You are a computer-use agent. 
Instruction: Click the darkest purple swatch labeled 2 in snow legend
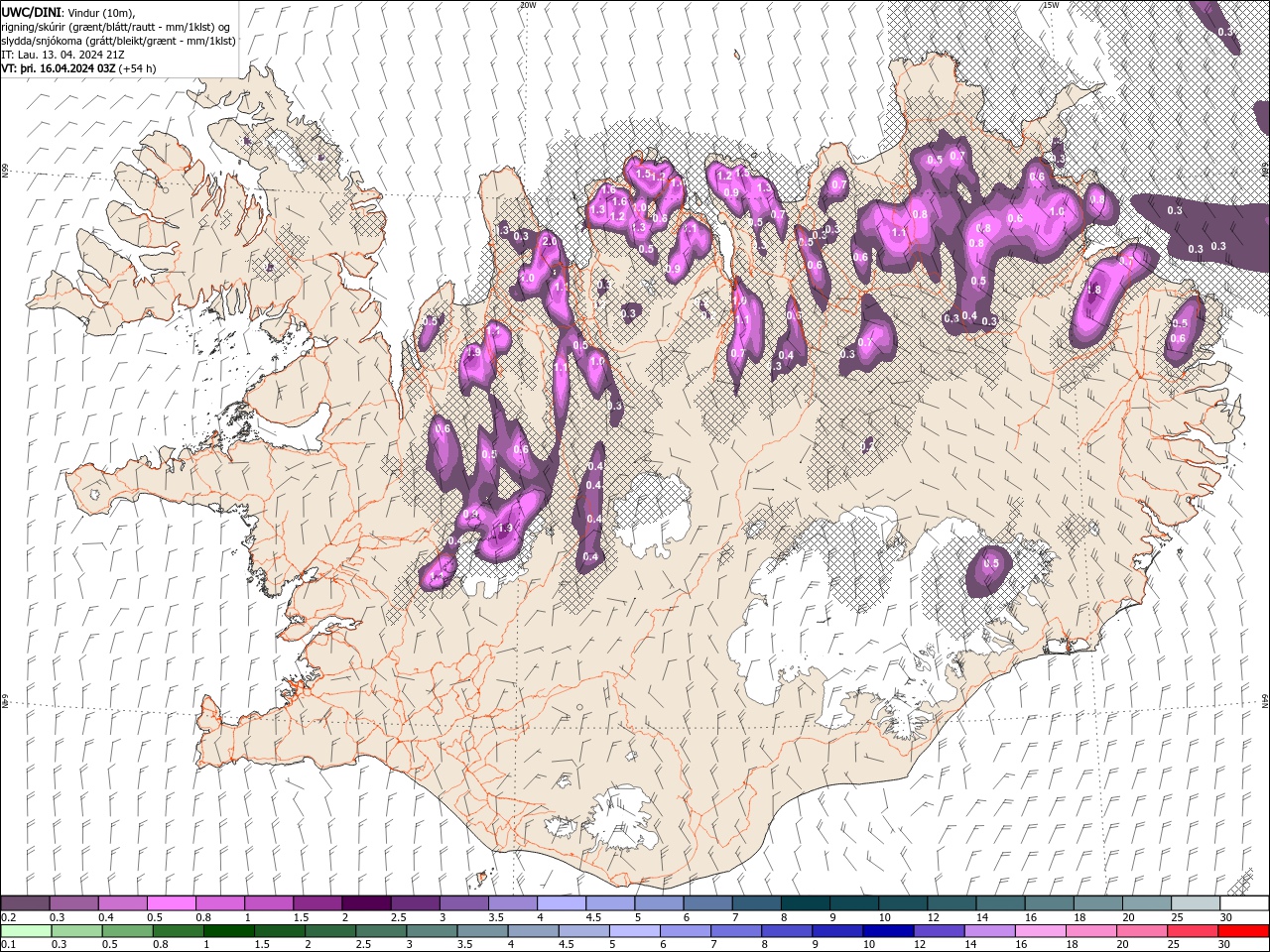(366, 903)
